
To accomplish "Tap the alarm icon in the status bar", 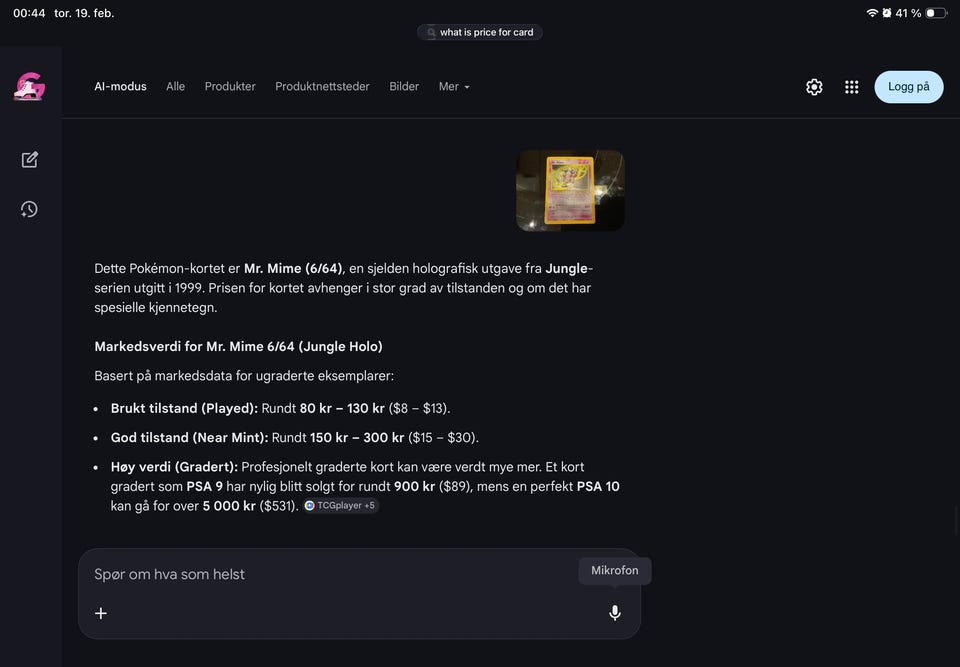I will 887,13.
